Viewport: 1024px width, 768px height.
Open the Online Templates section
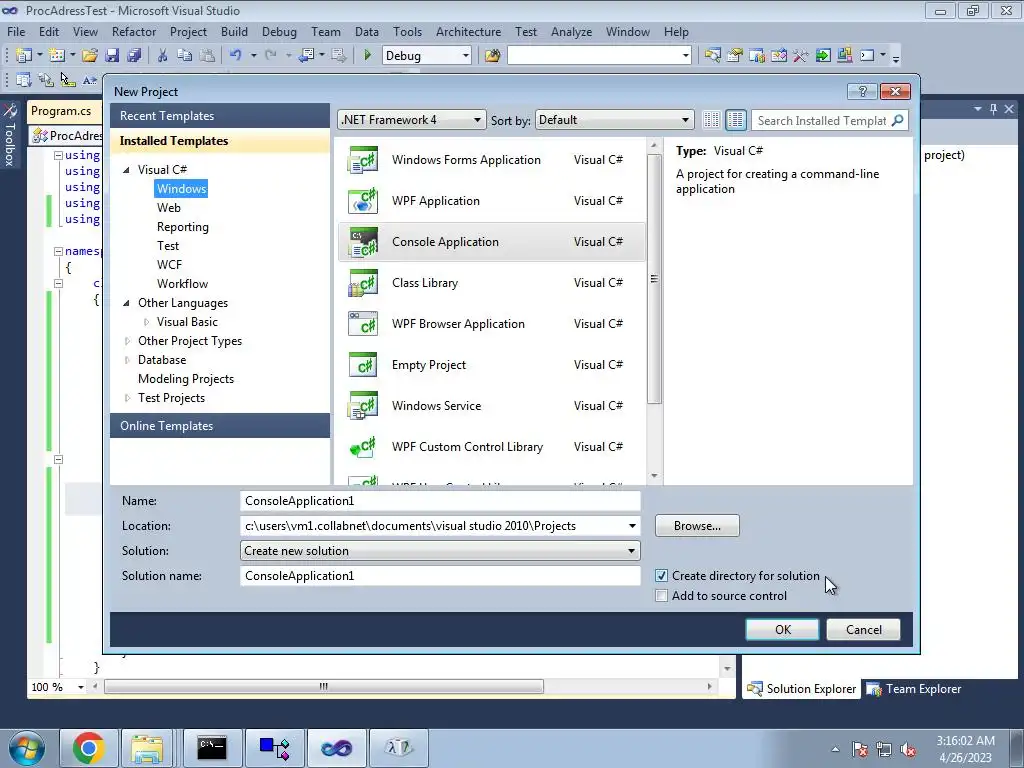click(220, 426)
